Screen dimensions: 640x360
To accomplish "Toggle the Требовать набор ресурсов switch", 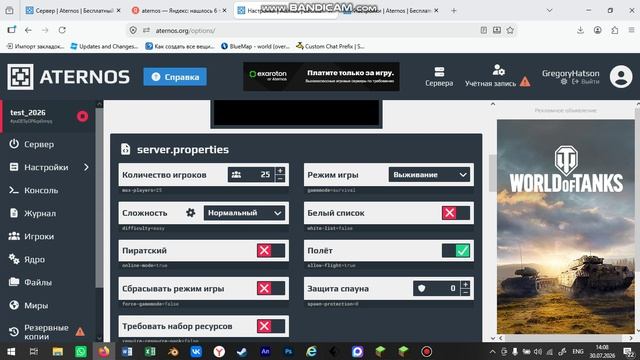I will [271, 326].
